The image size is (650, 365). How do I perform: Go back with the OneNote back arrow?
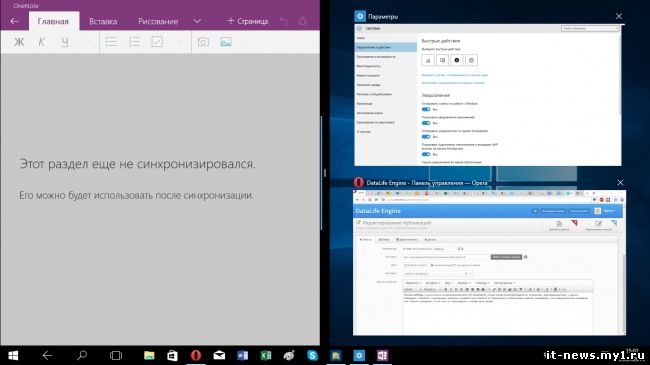[15, 21]
